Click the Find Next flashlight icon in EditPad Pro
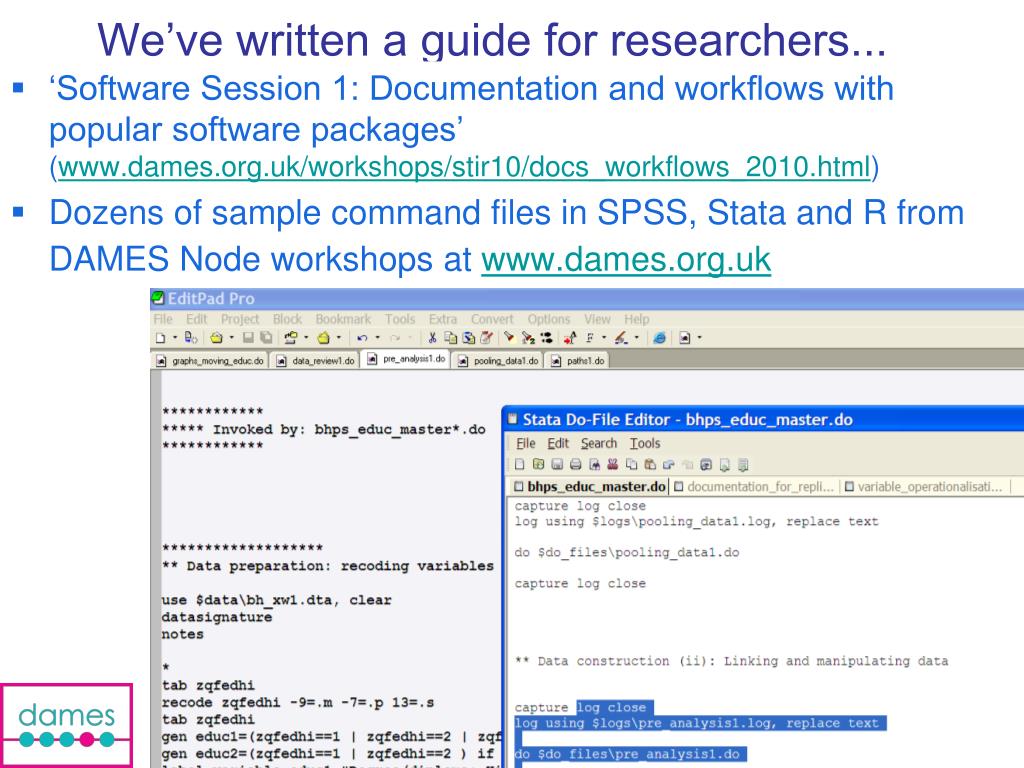 point(528,338)
